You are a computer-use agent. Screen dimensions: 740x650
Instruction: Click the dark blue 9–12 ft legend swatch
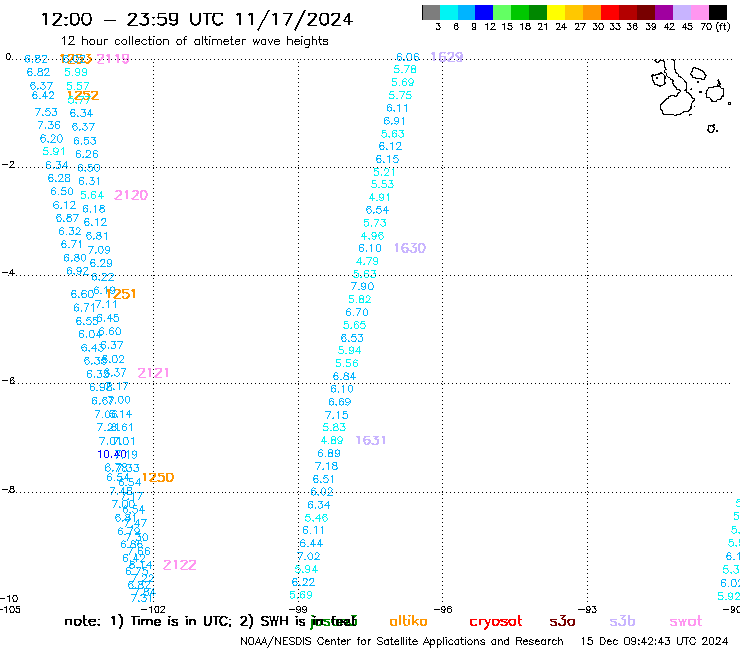click(x=484, y=12)
